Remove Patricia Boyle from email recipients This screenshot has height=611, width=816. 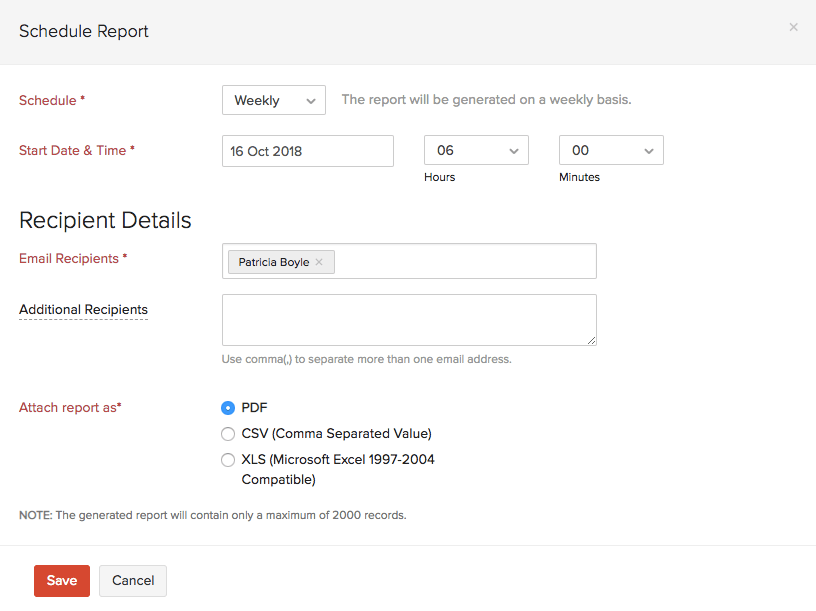pyautogui.click(x=319, y=262)
